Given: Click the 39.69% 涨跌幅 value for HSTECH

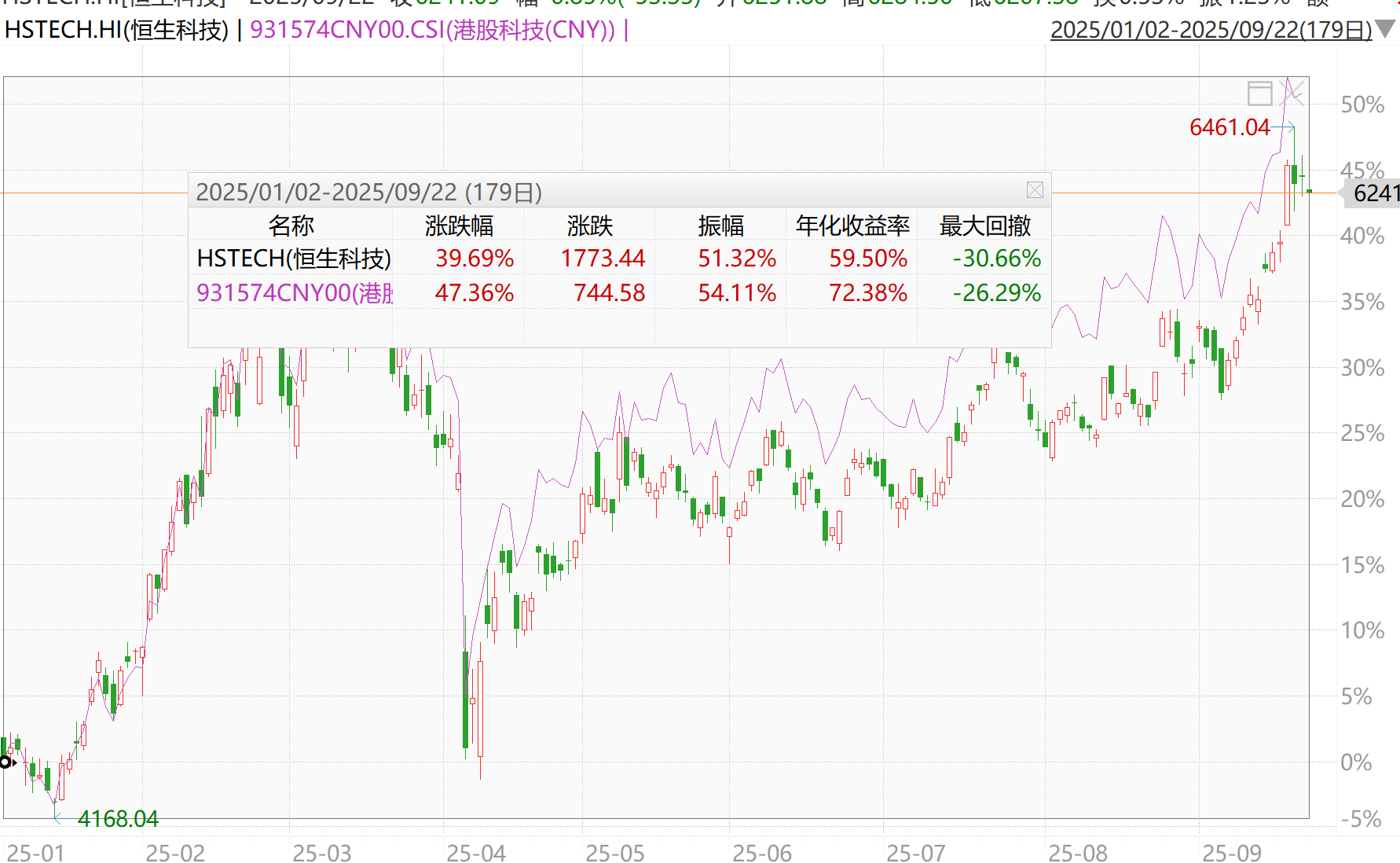Looking at the screenshot, I should point(475,258).
